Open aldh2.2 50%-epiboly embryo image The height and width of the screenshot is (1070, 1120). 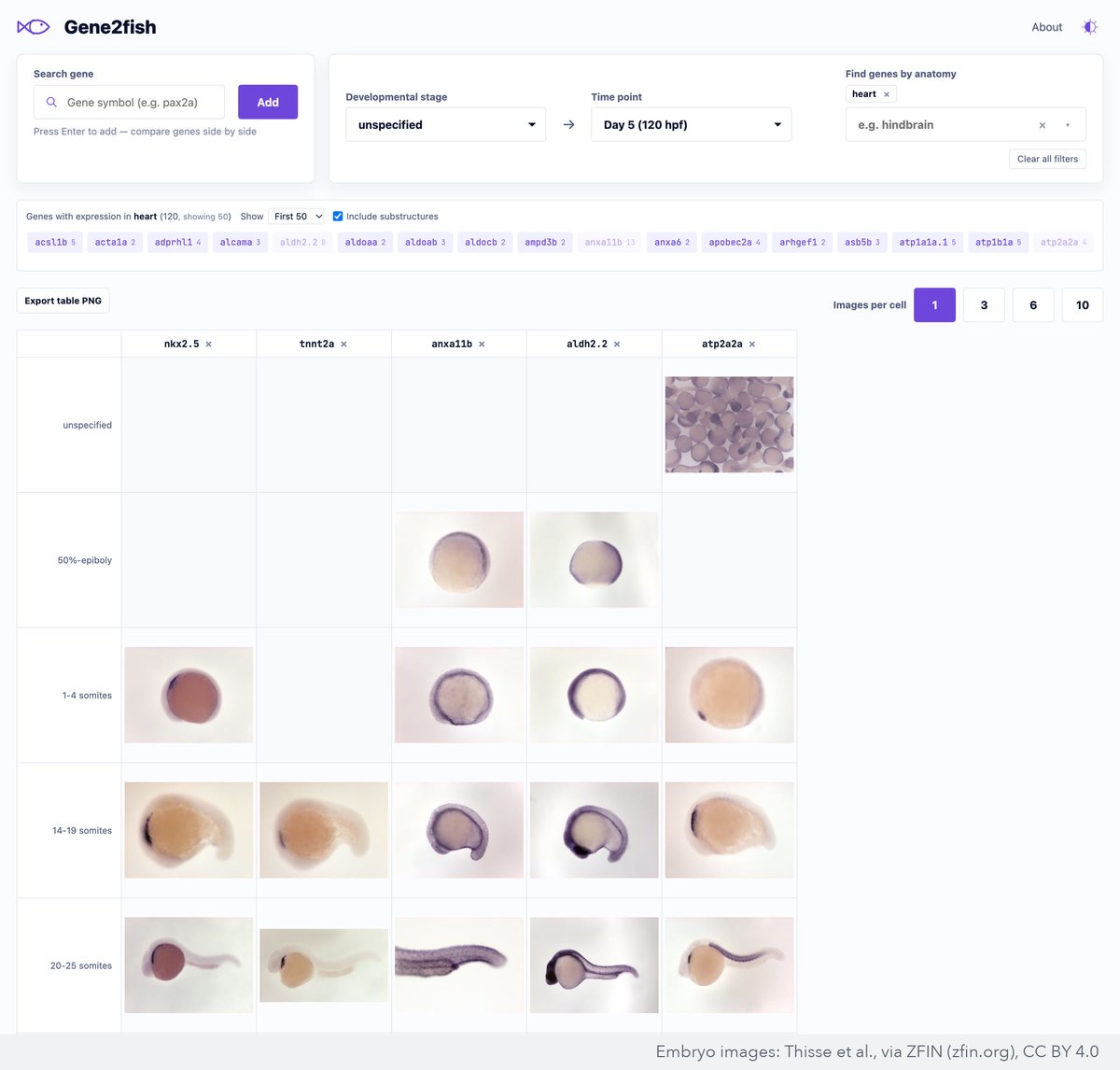tap(595, 560)
